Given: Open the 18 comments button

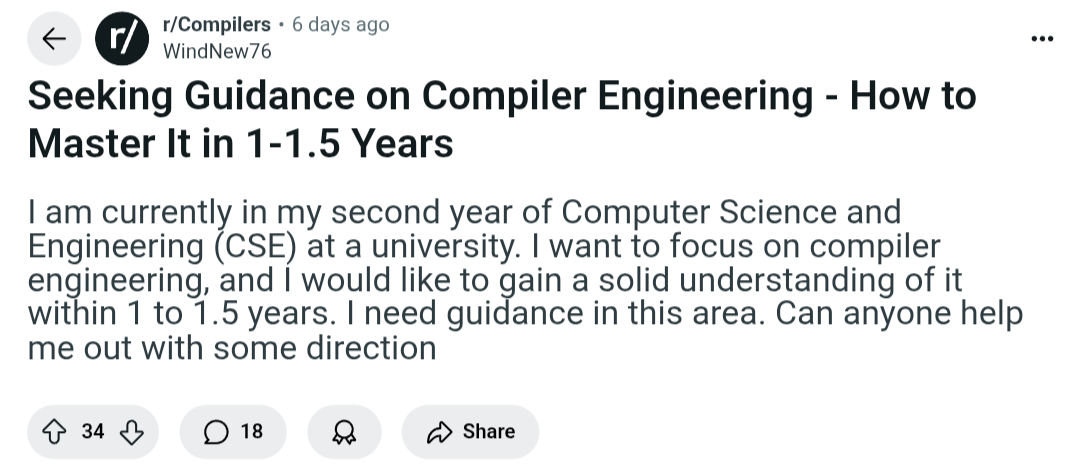Looking at the screenshot, I should (x=233, y=432).
